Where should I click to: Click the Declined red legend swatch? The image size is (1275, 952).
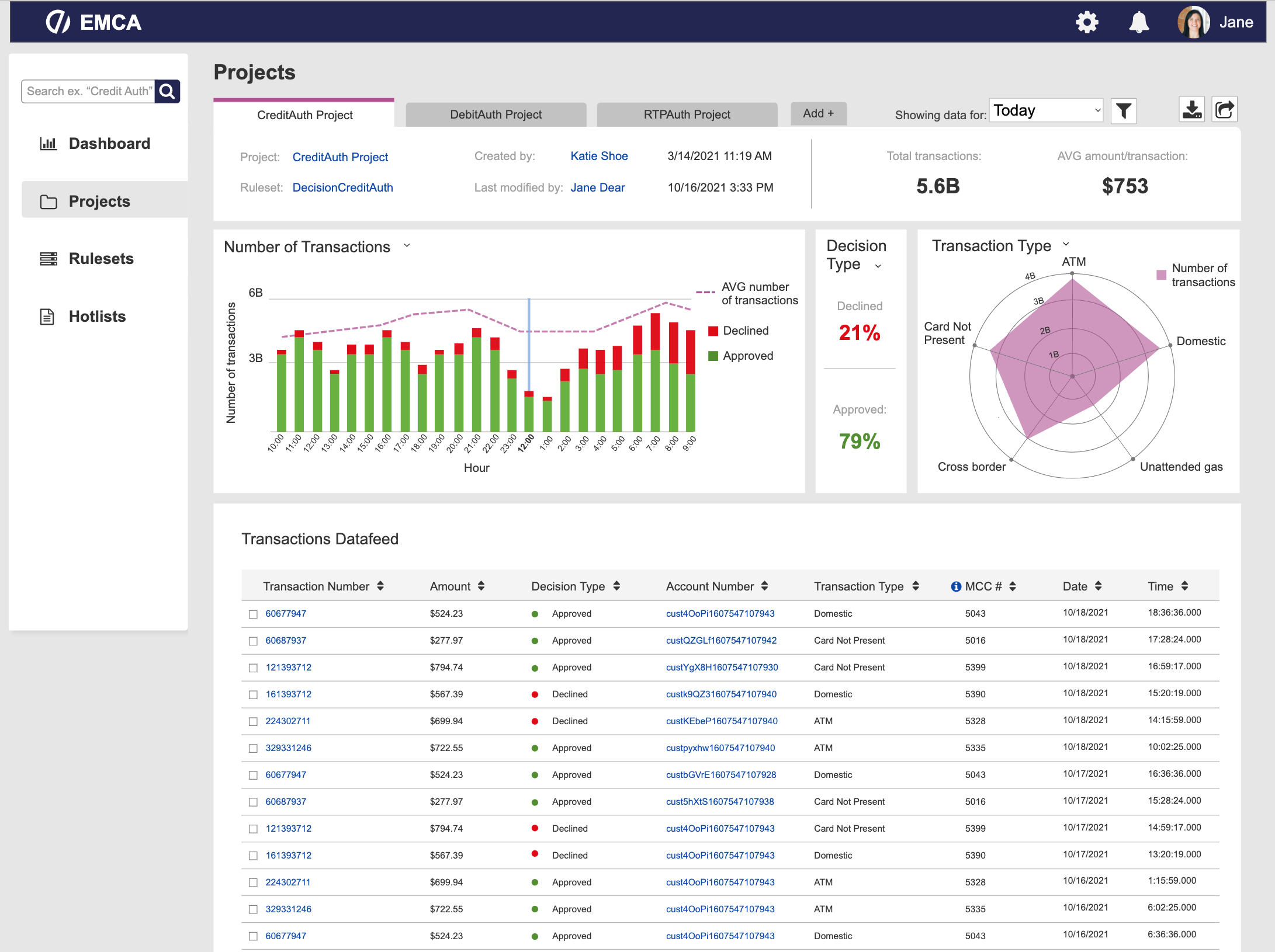coord(713,331)
